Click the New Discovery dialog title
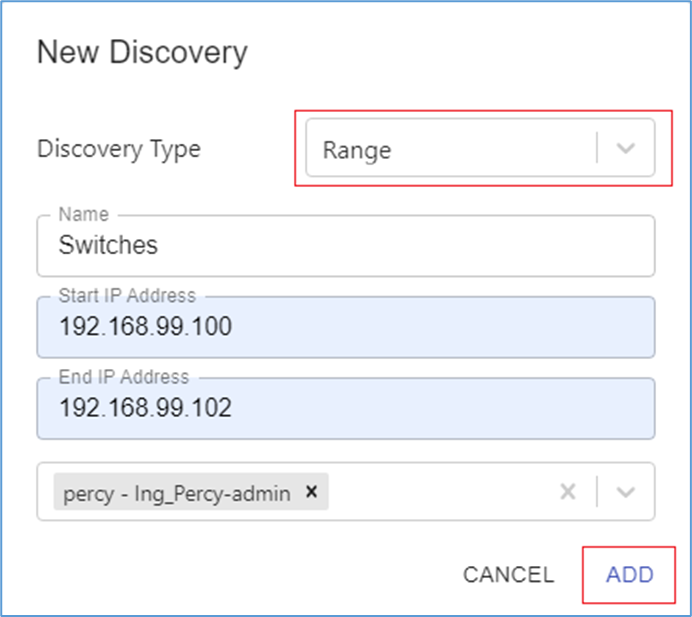 pos(141,52)
